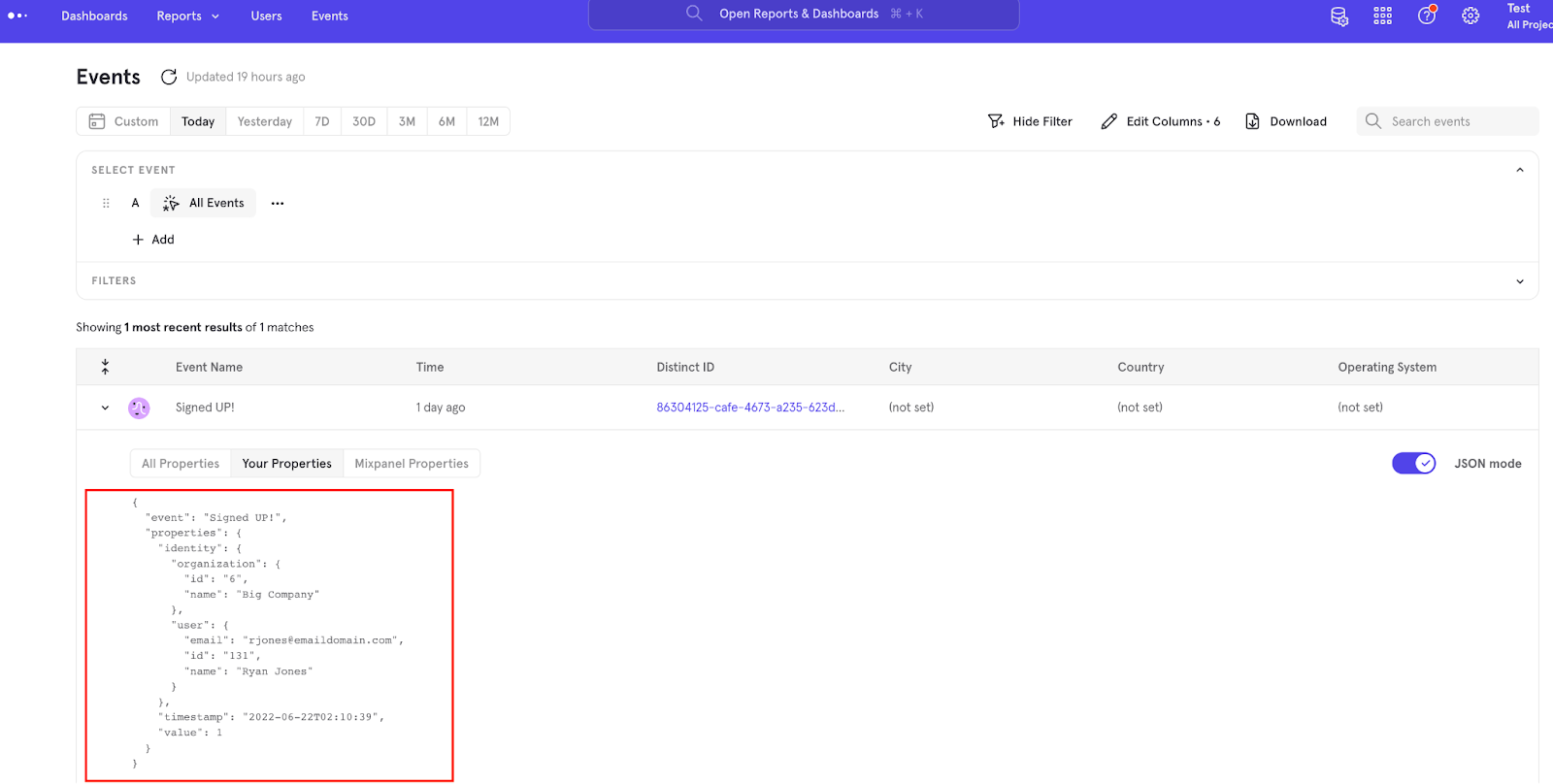The image size is (1553, 784).
Task: Turn off JSON mode toggle
Action: point(1414,464)
